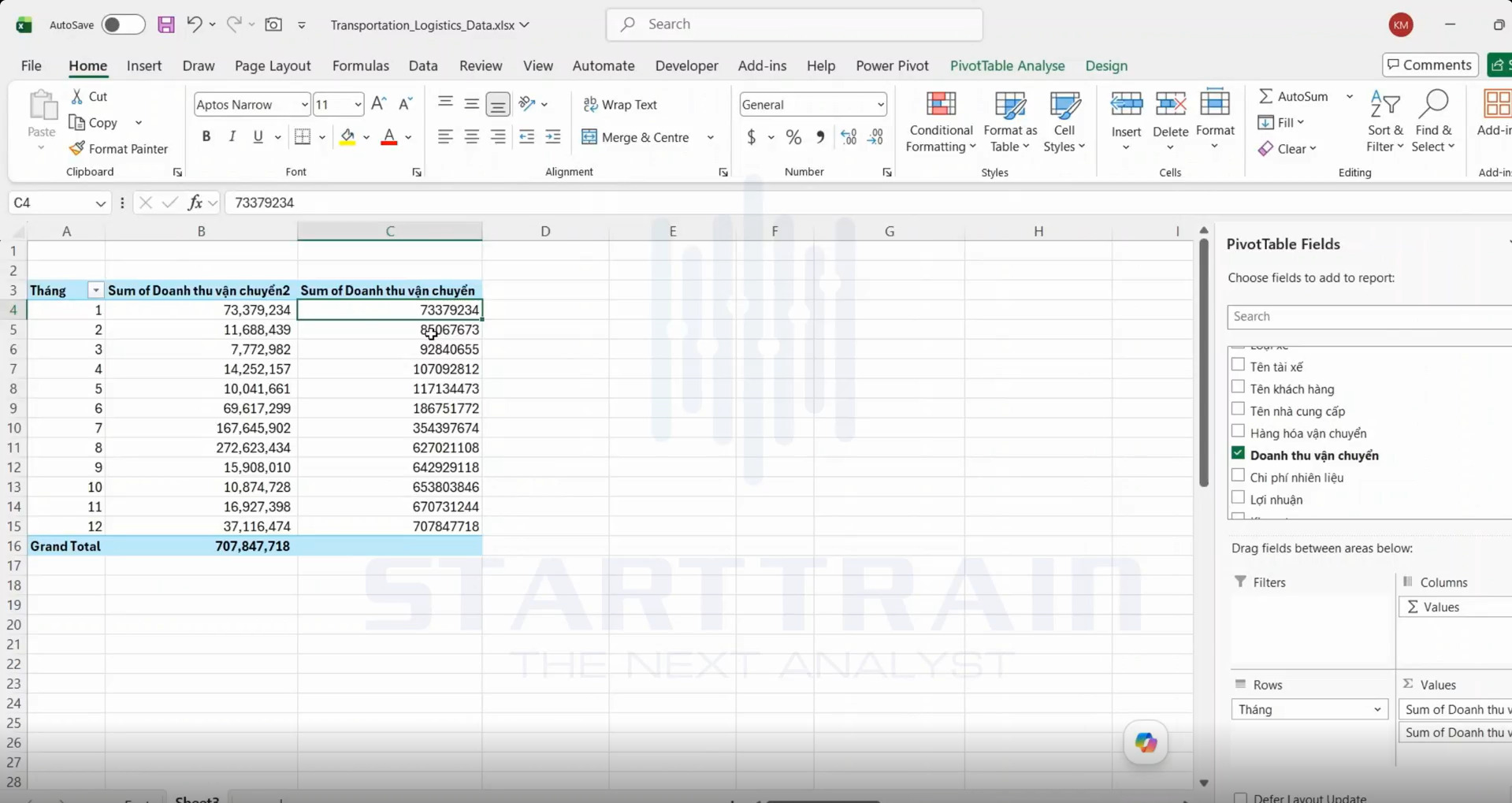
Task: Uncheck Doanh thu vận chuyển field
Action: (1238, 453)
